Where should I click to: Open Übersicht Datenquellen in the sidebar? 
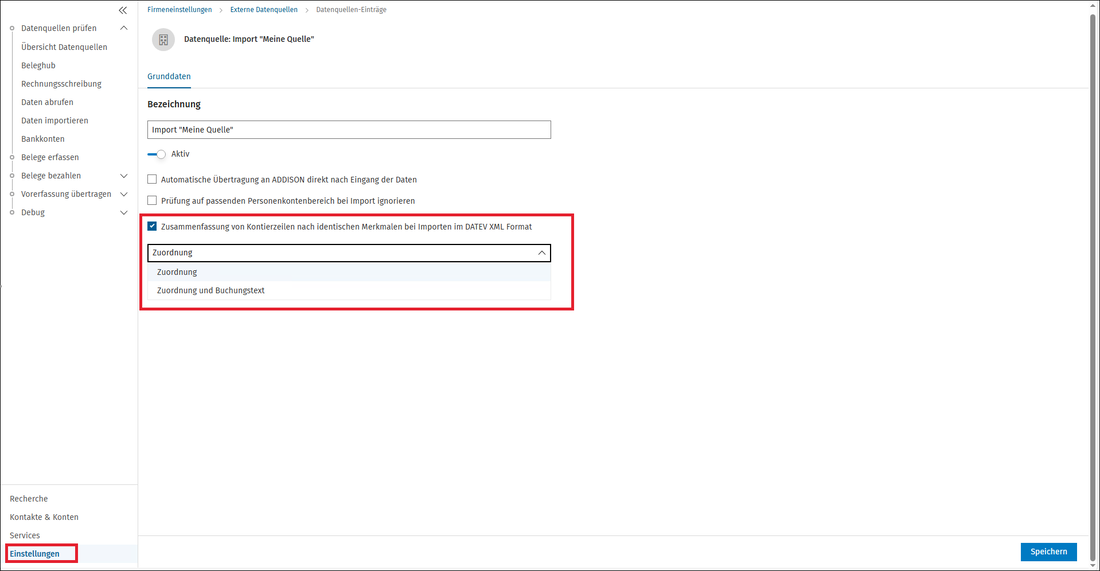[64, 47]
